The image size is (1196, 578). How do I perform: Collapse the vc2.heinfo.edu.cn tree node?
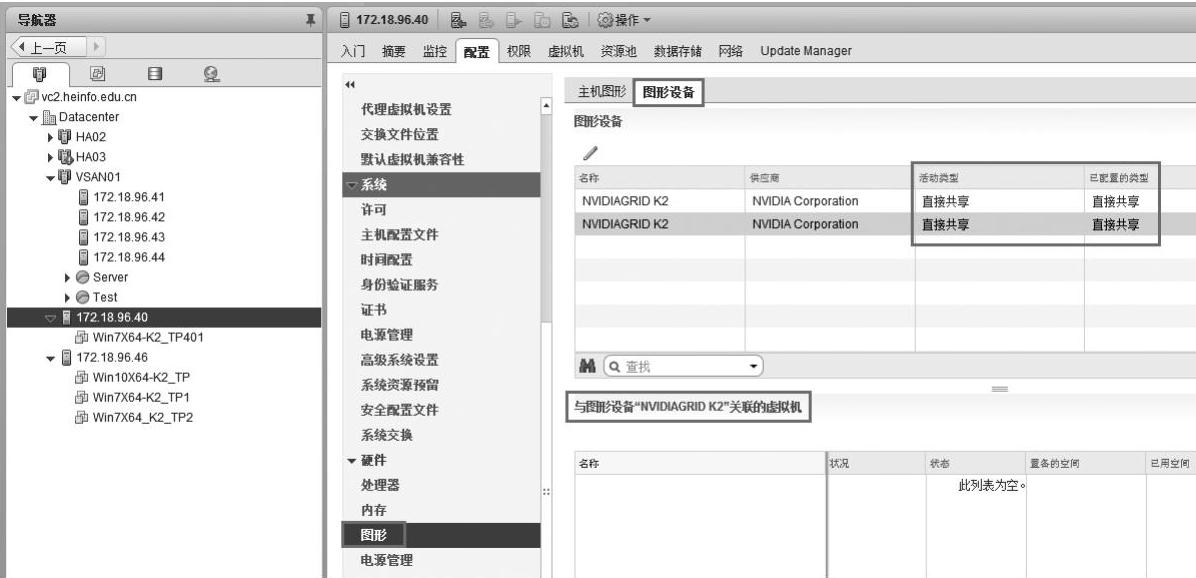point(17,98)
